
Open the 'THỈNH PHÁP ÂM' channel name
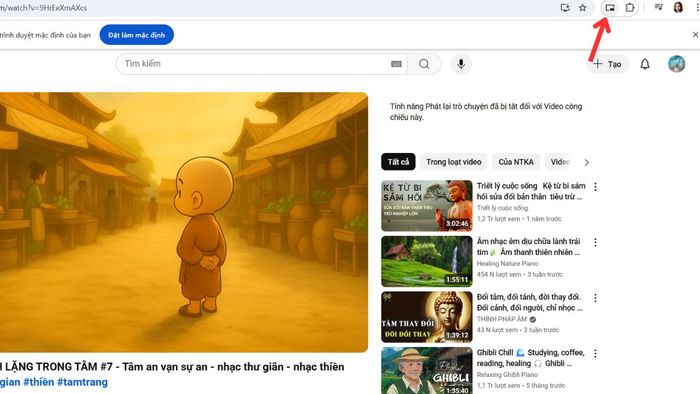click(x=502, y=319)
